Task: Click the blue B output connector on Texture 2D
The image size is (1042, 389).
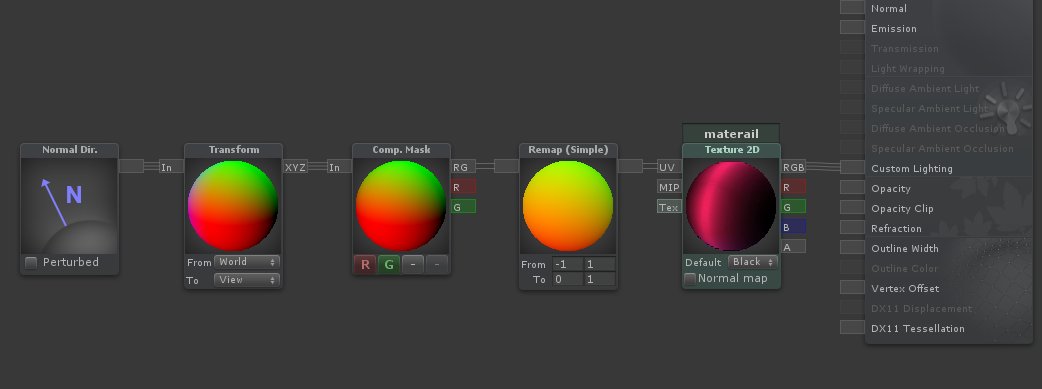Action: 793,227
